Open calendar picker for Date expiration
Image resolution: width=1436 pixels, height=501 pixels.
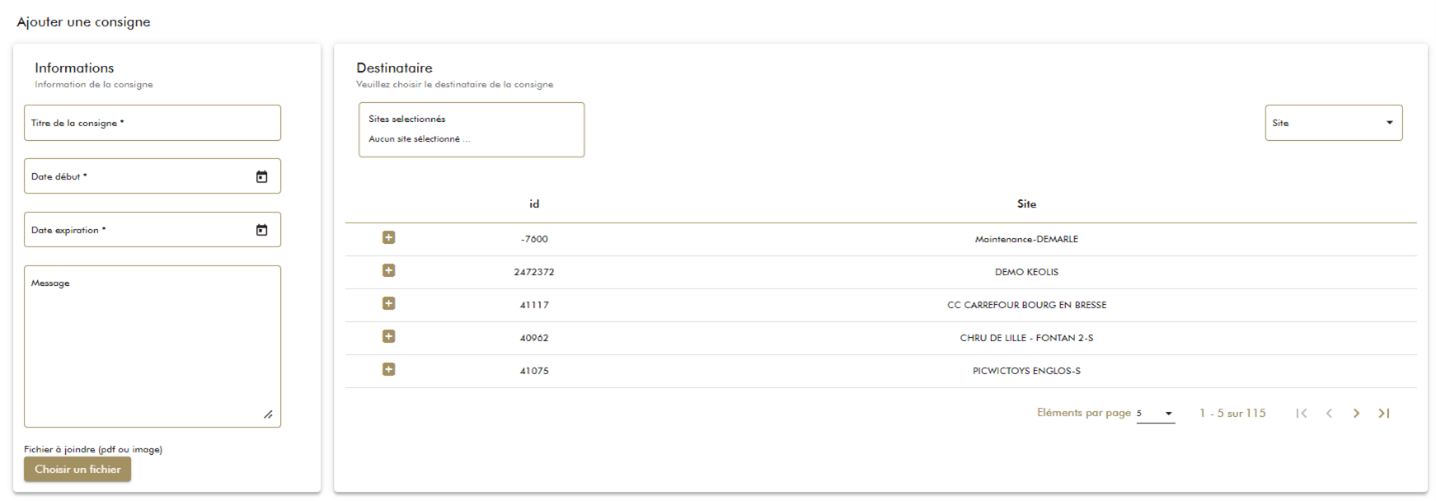(x=262, y=230)
